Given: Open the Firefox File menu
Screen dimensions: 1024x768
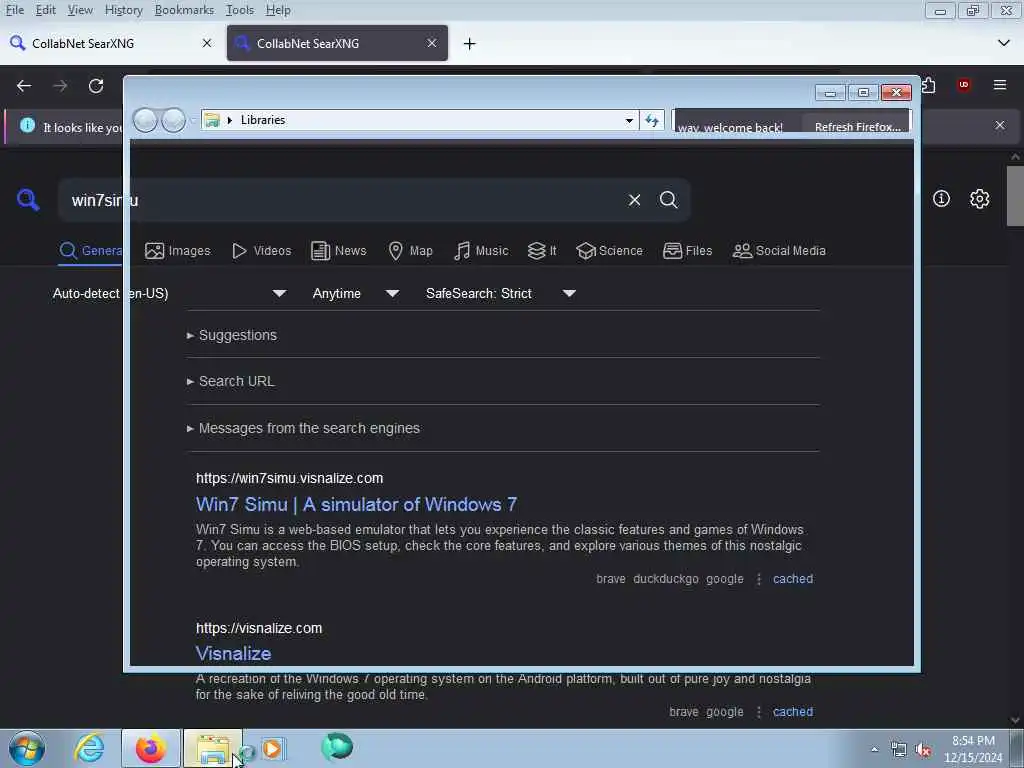Looking at the screenshot, I should [x=14, y=10].
